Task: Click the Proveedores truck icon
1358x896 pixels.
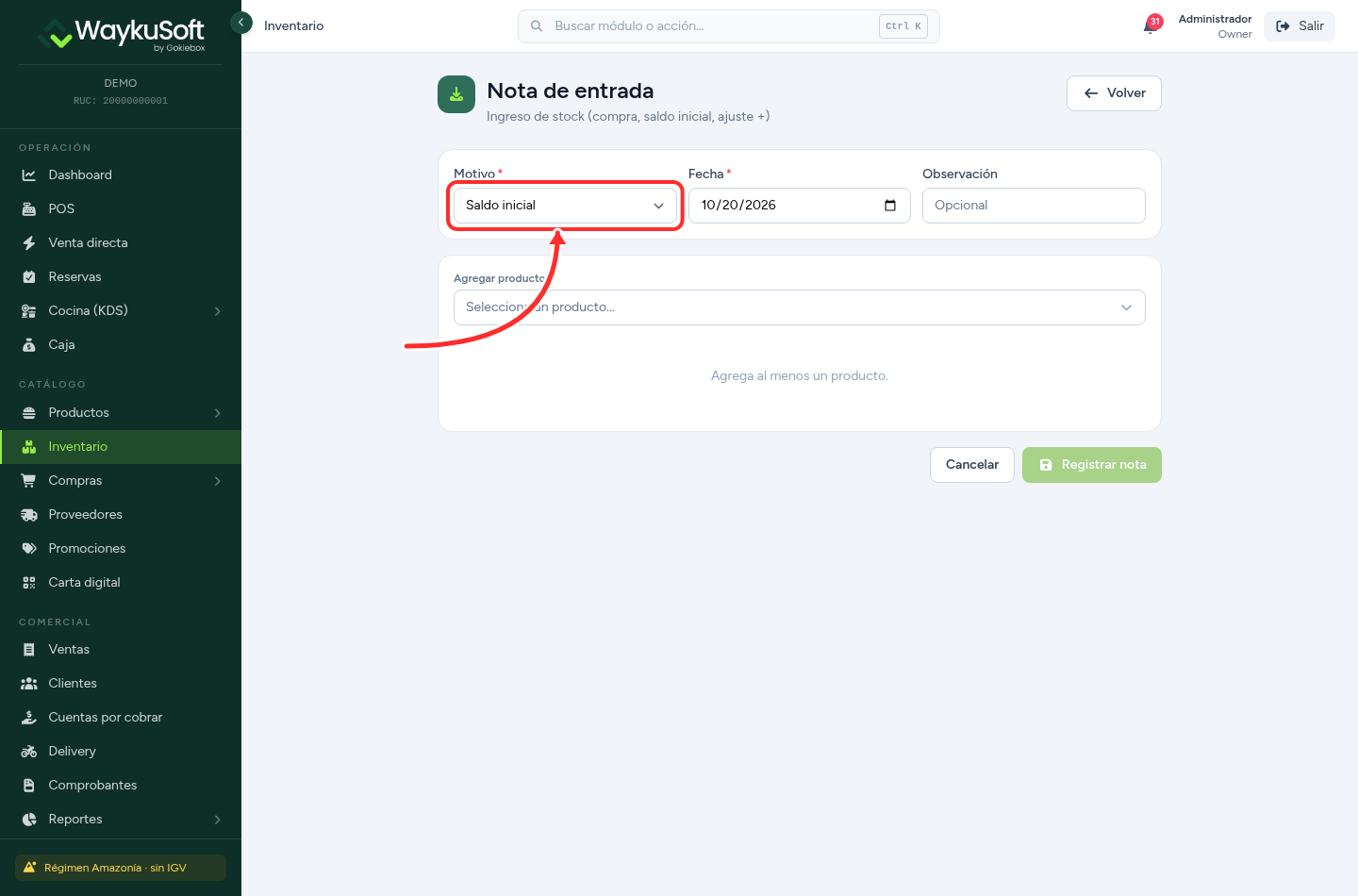Action: click(29, 515)
